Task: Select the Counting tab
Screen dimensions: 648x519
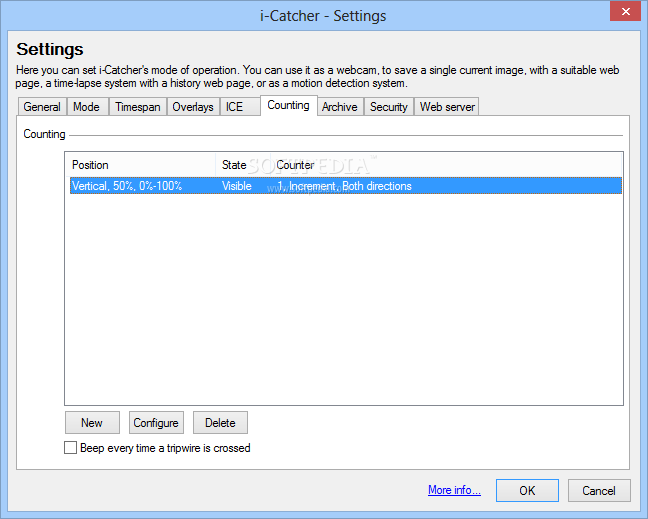Action: click(288, 105)
